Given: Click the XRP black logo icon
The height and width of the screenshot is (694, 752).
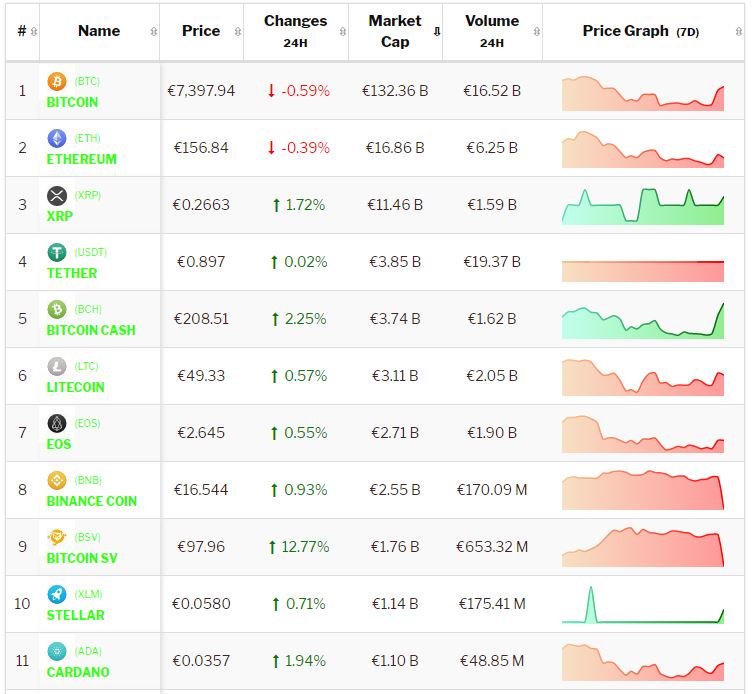Looking at the screenshot, I should tap(57, 195).
